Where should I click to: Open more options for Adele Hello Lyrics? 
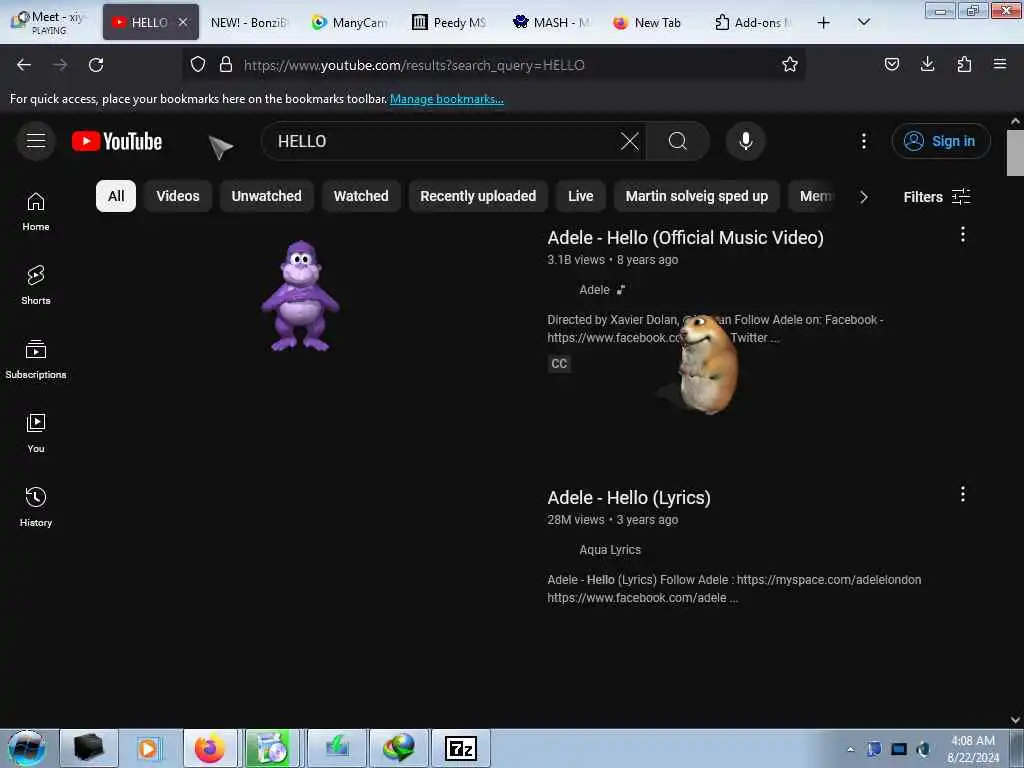(x=963, y=494)
